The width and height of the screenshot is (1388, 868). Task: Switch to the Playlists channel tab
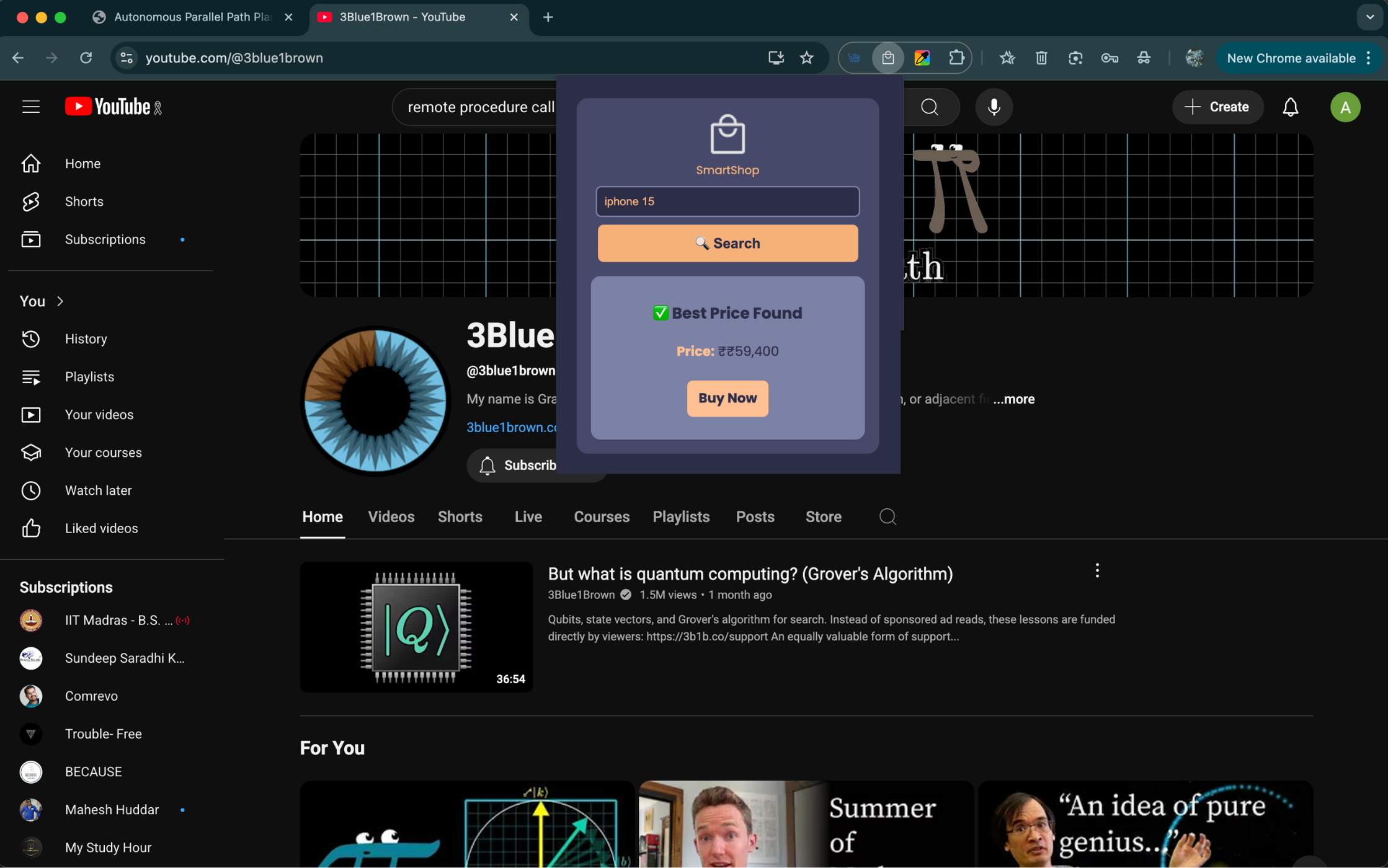(x=680, y=516)
